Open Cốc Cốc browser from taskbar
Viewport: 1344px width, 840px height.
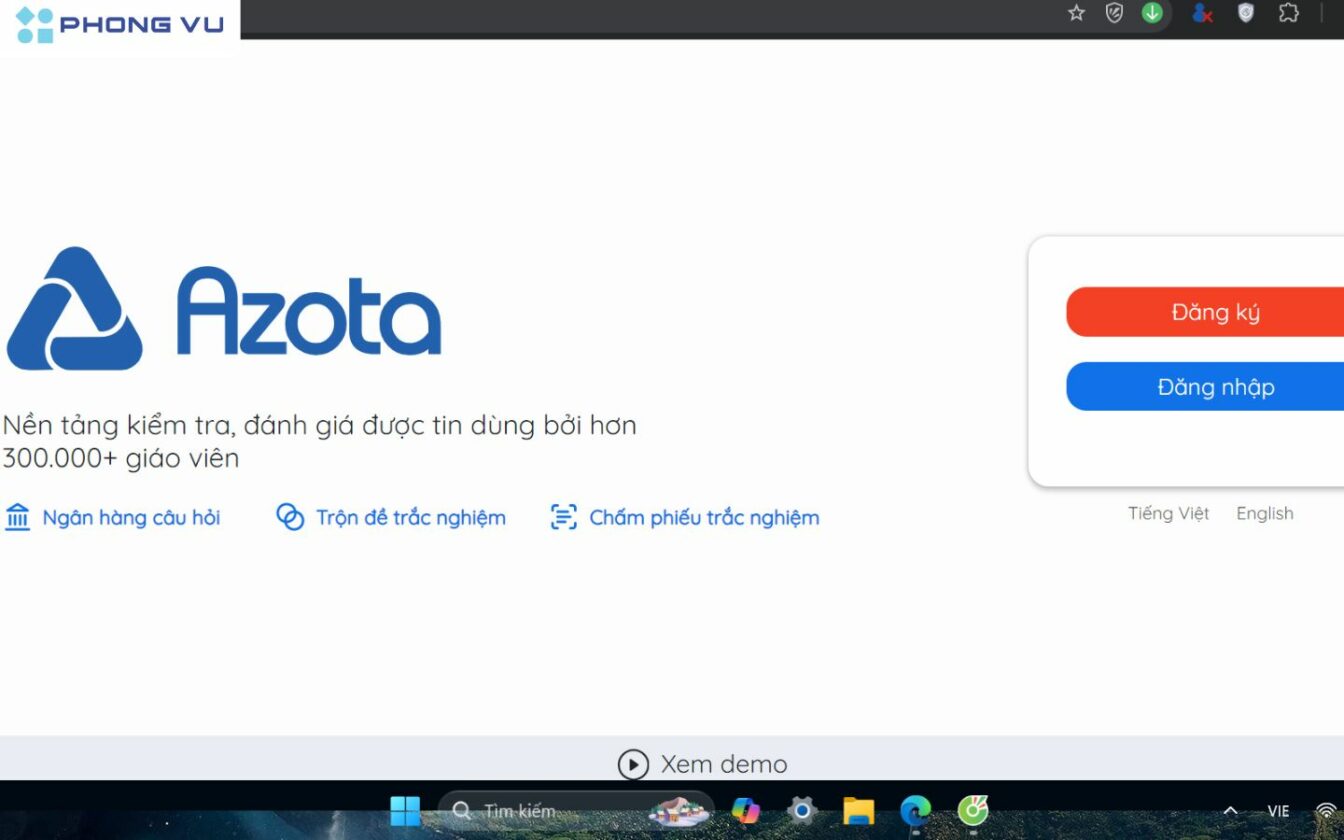(972, 811)
